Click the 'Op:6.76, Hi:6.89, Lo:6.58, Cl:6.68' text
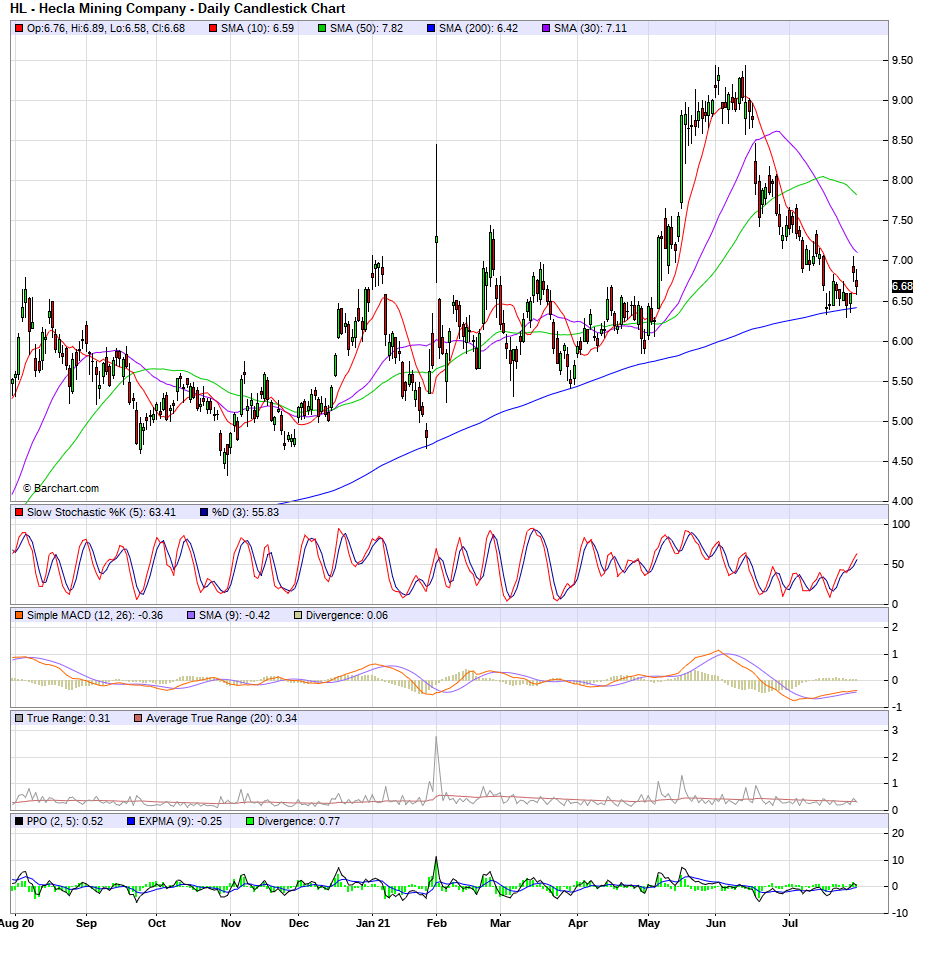930x954 pixels. [x=106, y=29]
